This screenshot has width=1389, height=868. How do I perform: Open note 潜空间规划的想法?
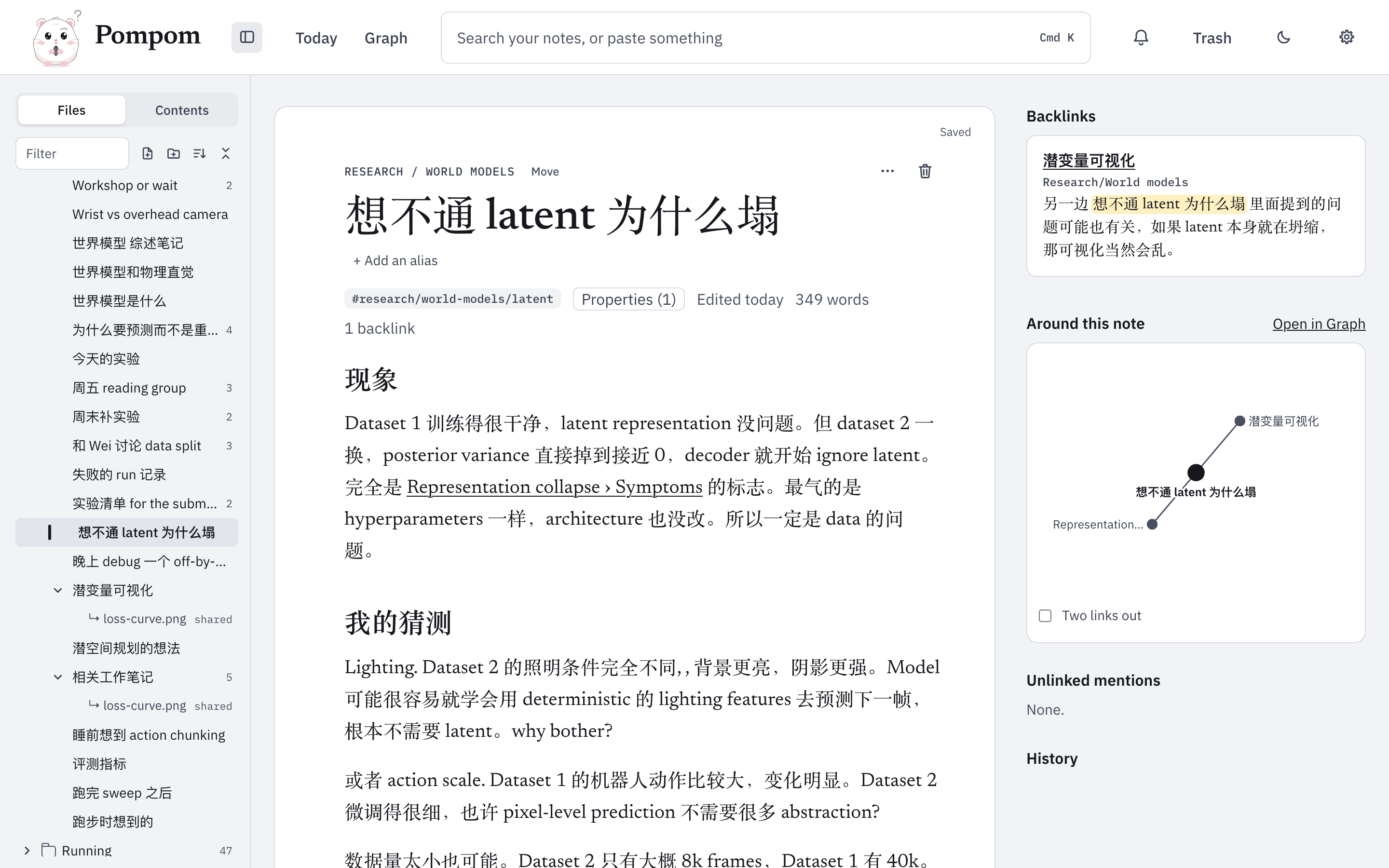pyautogui.click(x=127, y=648)
